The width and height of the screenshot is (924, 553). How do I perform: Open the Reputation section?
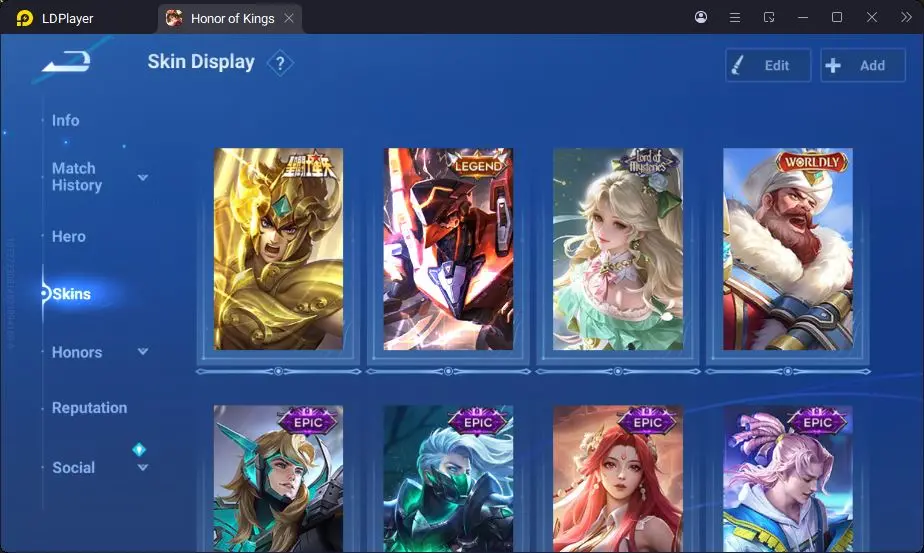click(x=89, y=408)
